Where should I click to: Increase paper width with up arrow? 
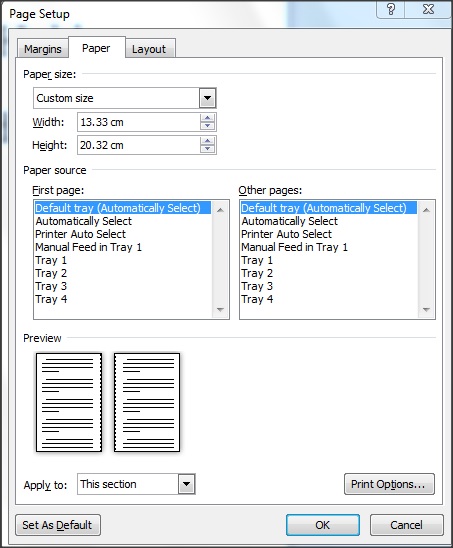[207, 118]
